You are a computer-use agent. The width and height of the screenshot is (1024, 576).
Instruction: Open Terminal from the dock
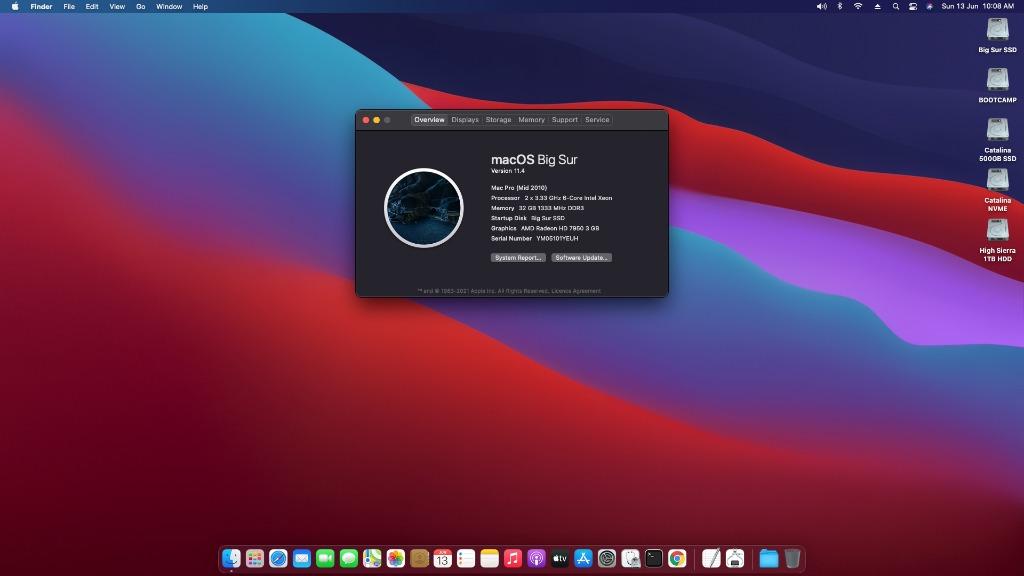(654, 558)
